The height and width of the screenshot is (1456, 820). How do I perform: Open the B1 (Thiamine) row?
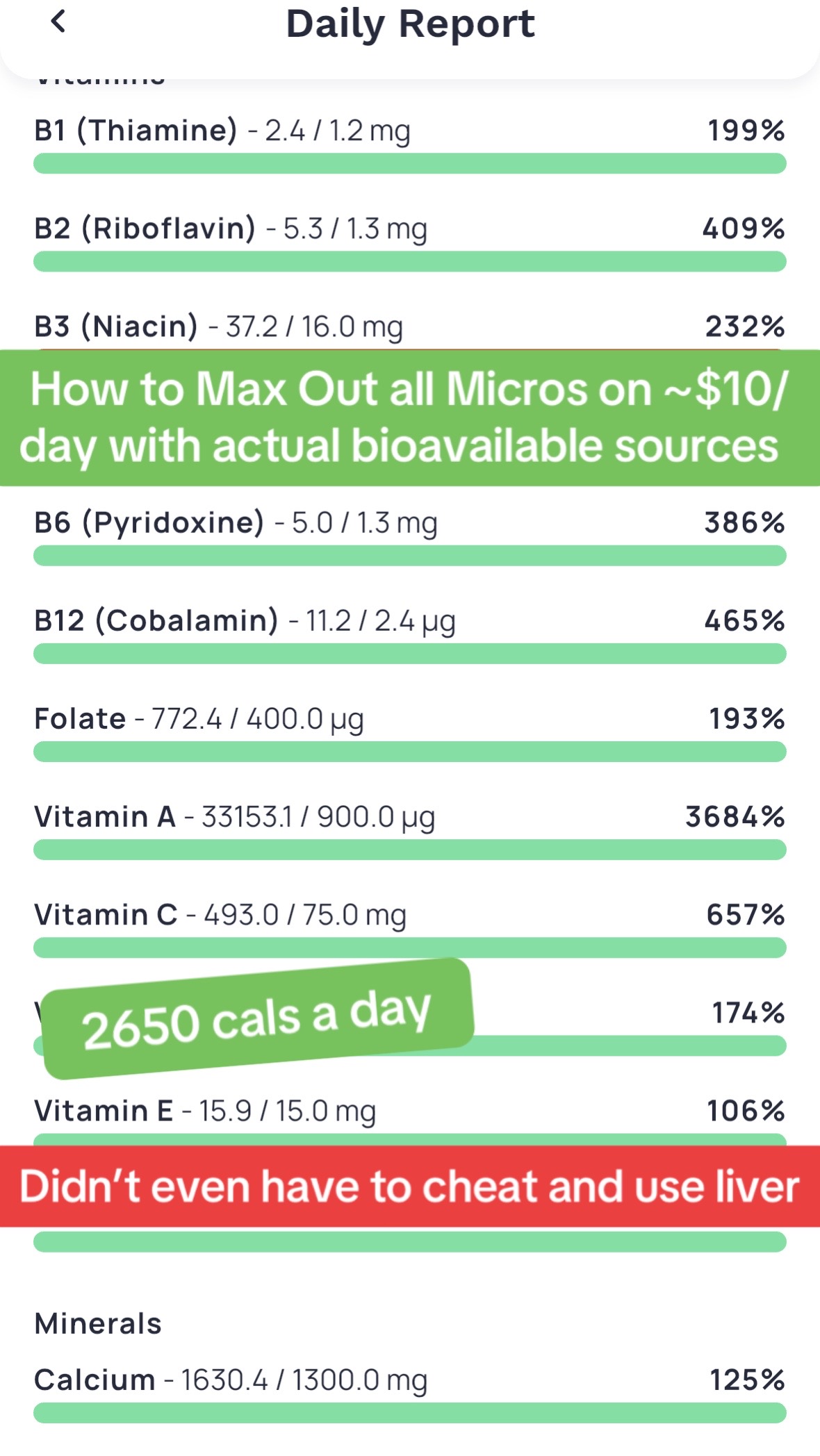(410, 144)
